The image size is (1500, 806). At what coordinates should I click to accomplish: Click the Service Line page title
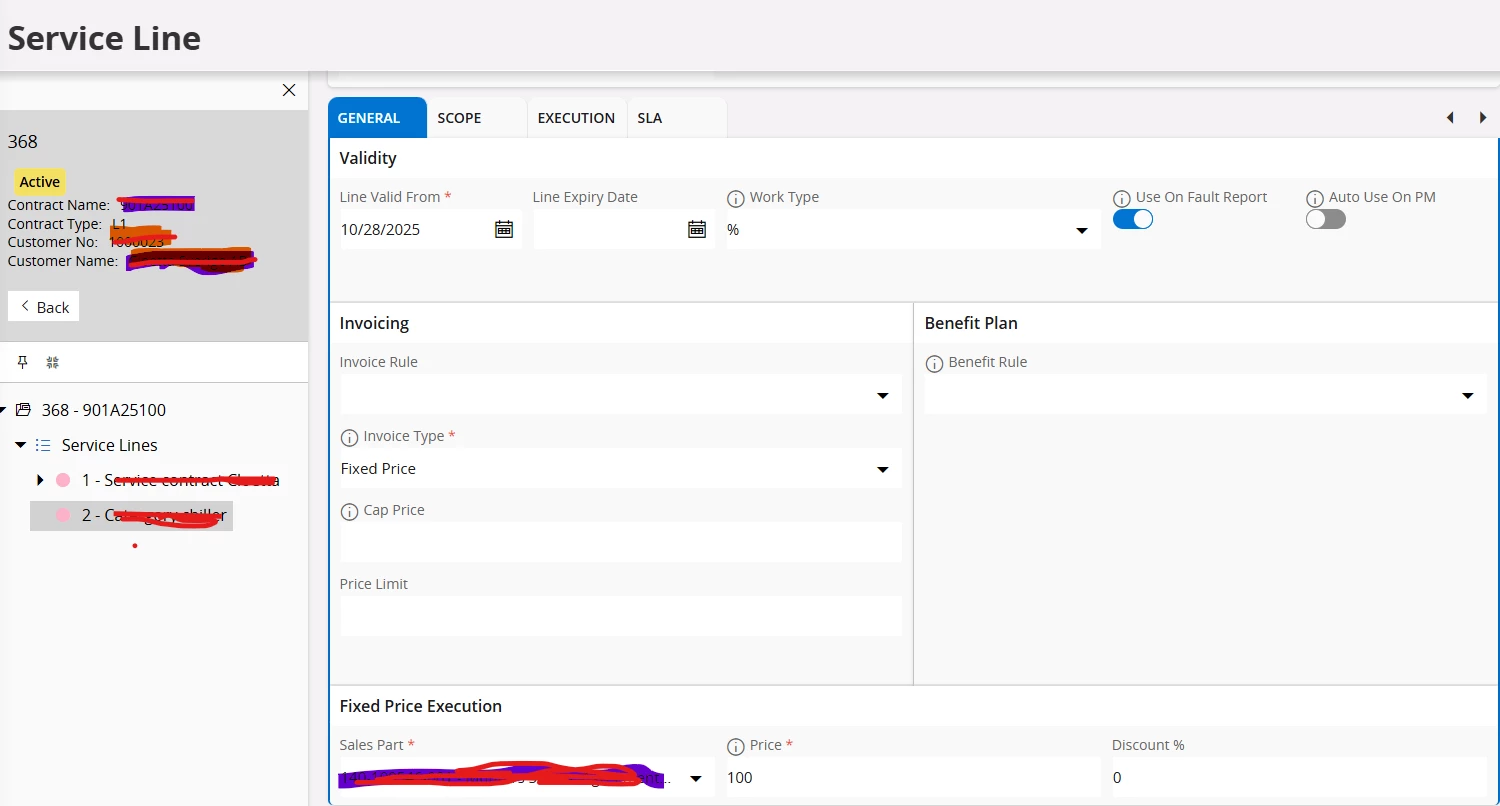(105, 38)
